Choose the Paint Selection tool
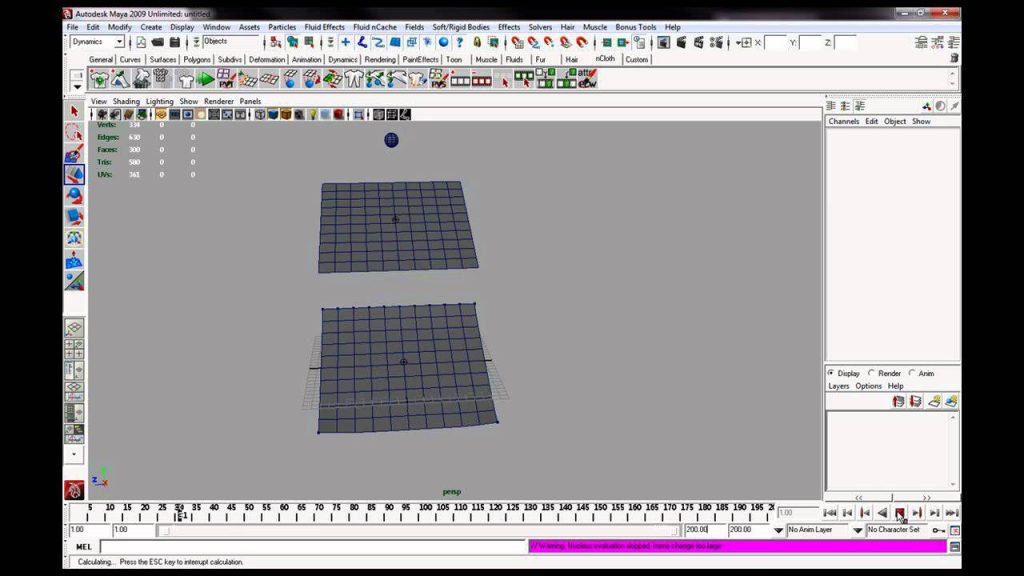Image resolution: width=1024 pixels, height=576 pixels. click(74, 154)
